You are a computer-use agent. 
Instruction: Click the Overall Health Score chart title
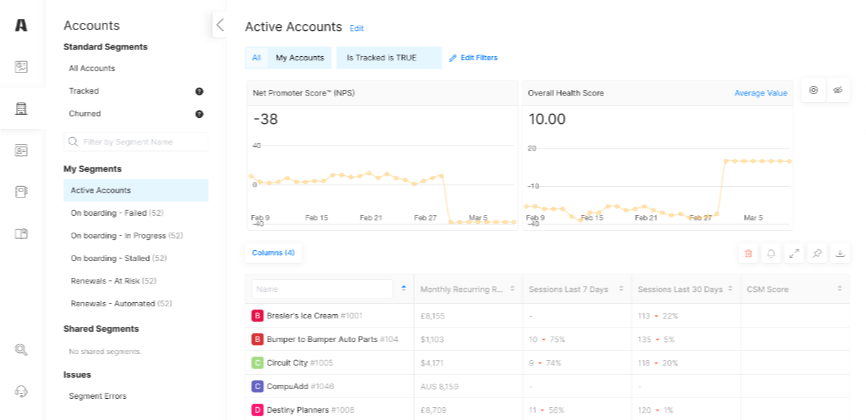tap(566, 93)
